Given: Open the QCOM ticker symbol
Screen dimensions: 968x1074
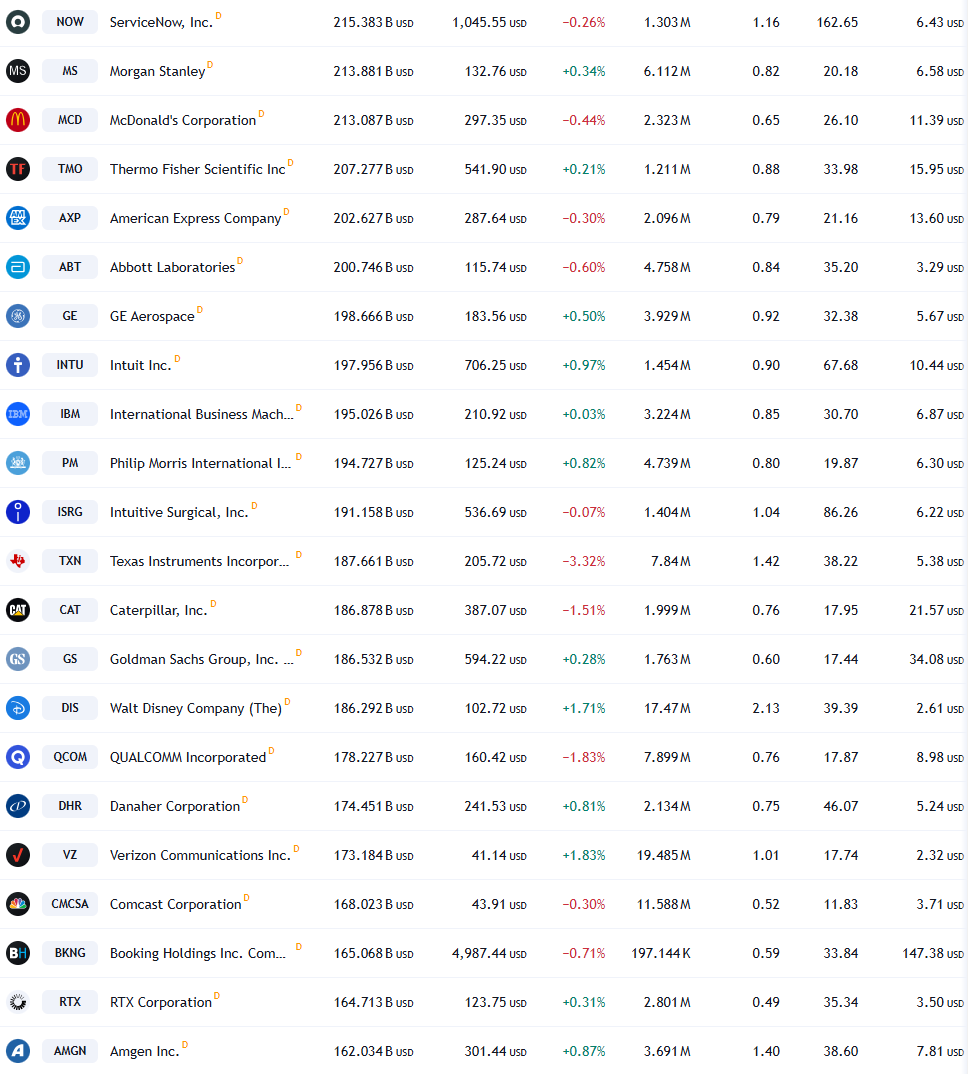Looking at the screenshot, I should [70, 757].
